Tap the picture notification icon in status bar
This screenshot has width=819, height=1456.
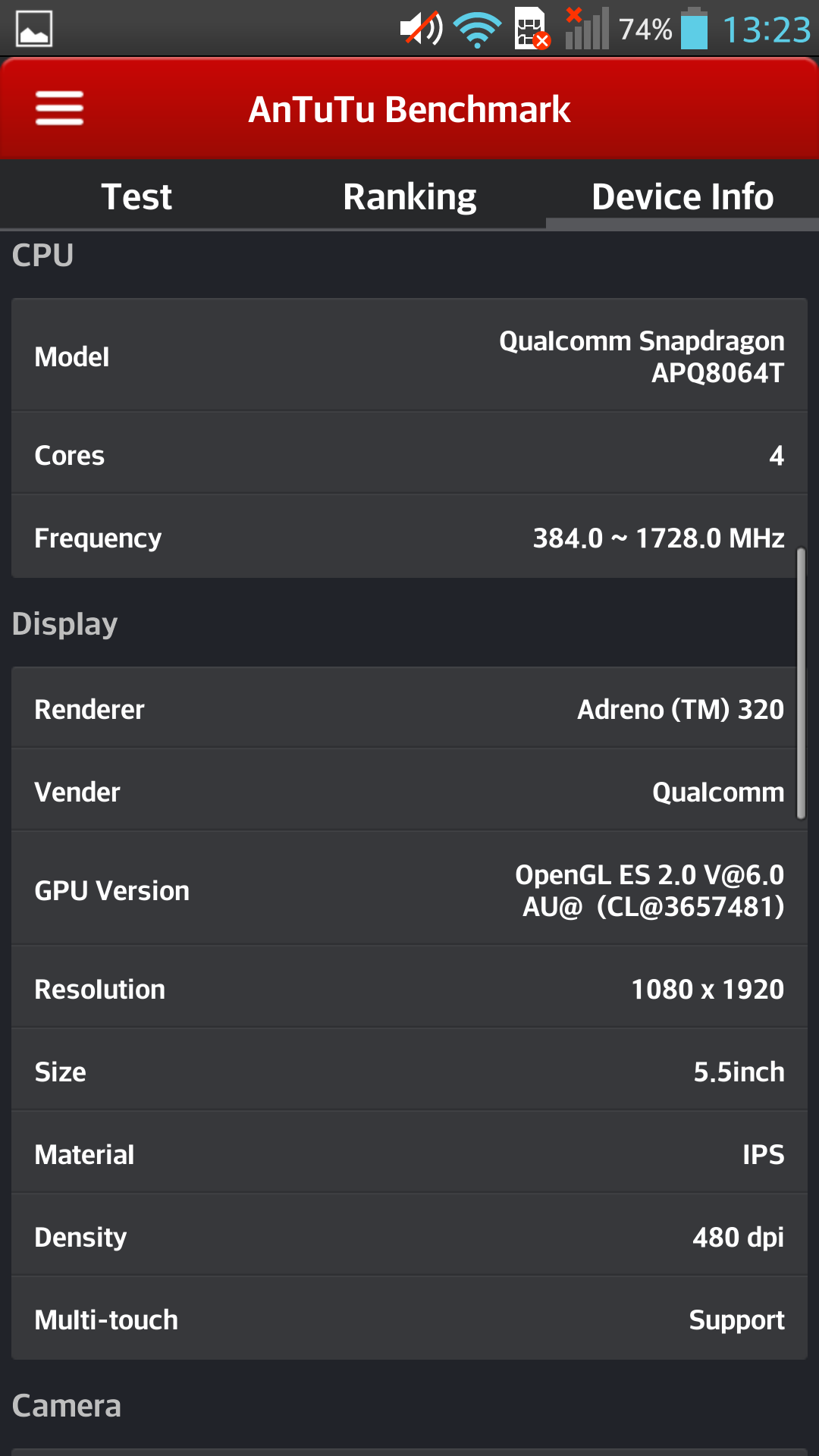click(34, 29)
